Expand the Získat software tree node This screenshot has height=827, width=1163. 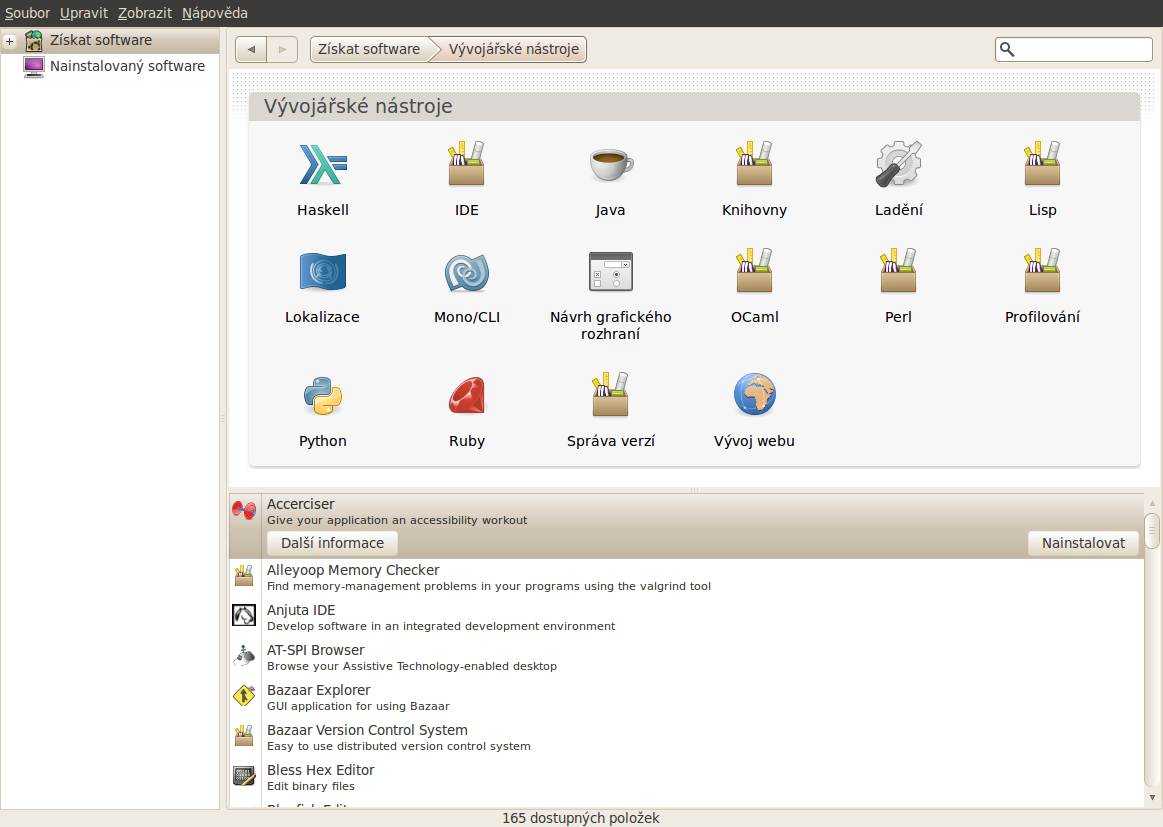pyautogui.click(x=10, y=41)
